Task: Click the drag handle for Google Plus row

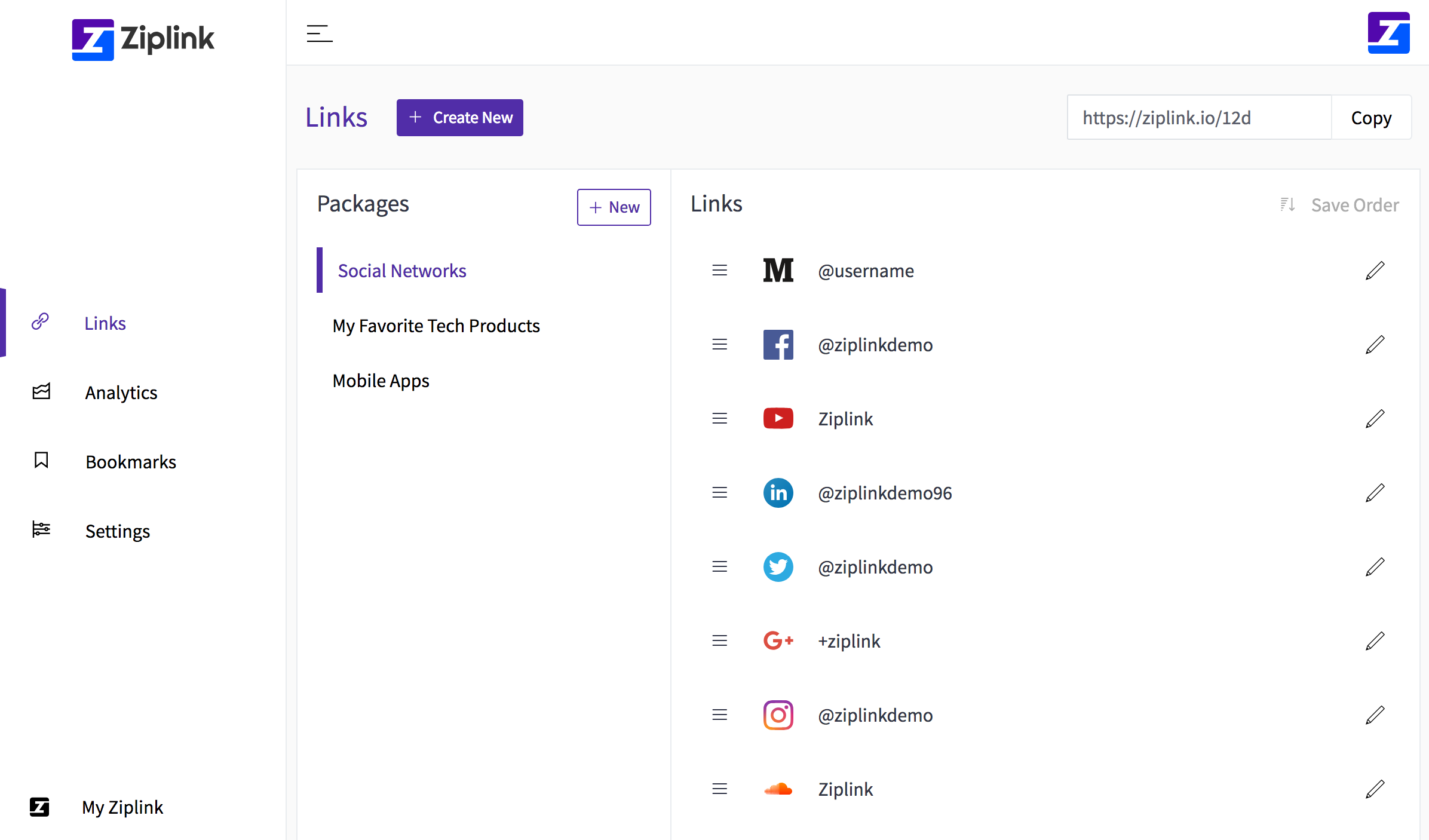Action: pos(720,641)
